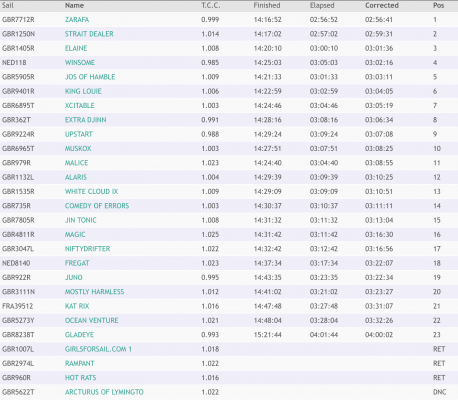
Task: Click the Elapsed column header
Action: [322, 6]
